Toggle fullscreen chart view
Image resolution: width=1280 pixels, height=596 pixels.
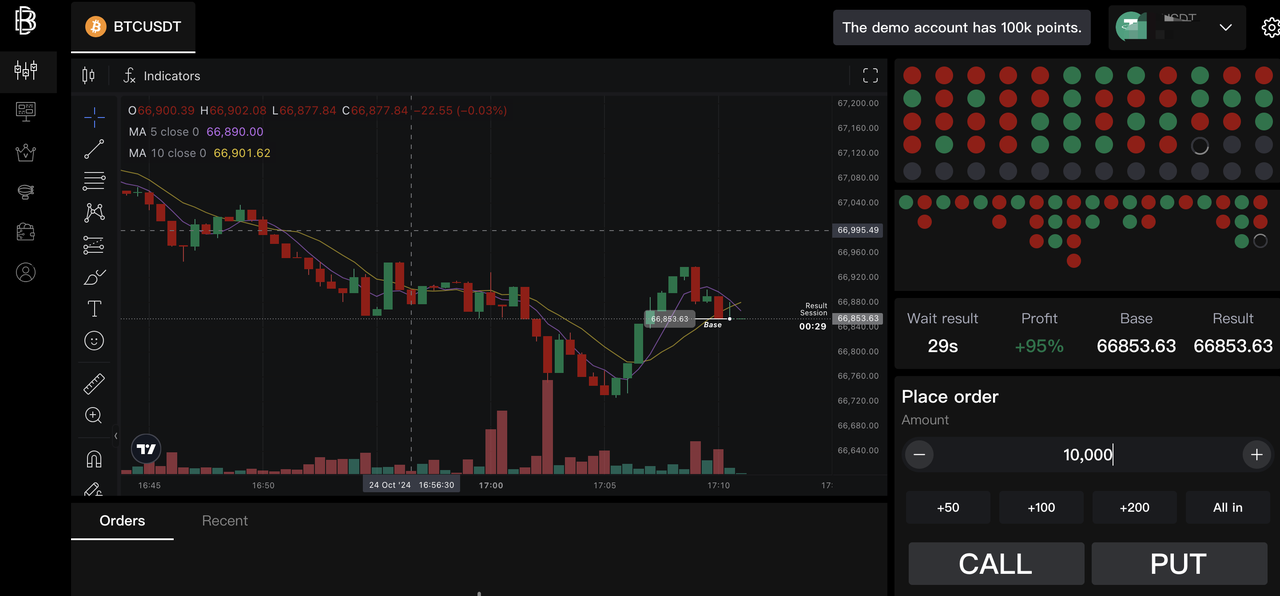point(870,76)
